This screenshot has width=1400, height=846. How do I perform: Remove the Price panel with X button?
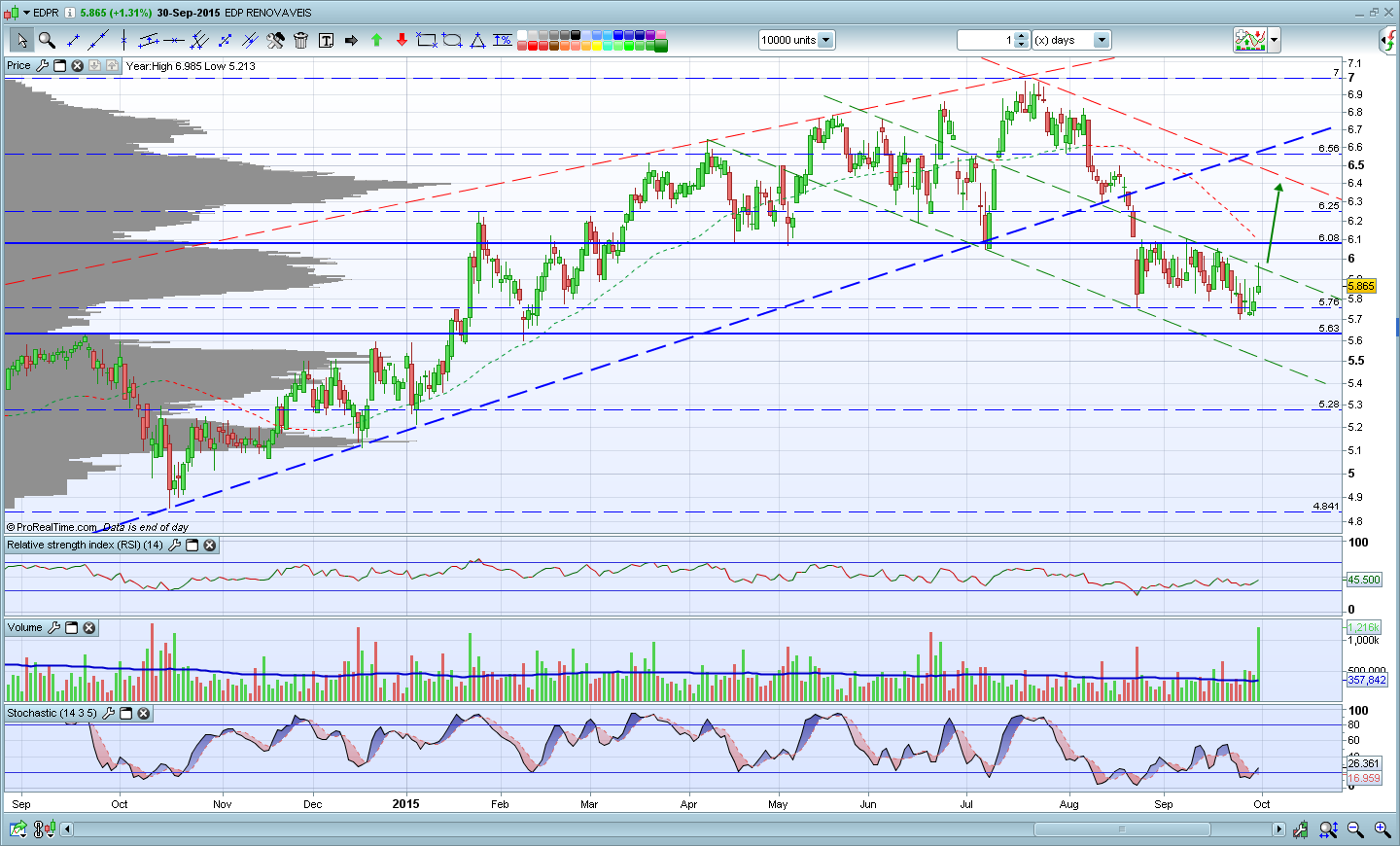click(78, 66)
